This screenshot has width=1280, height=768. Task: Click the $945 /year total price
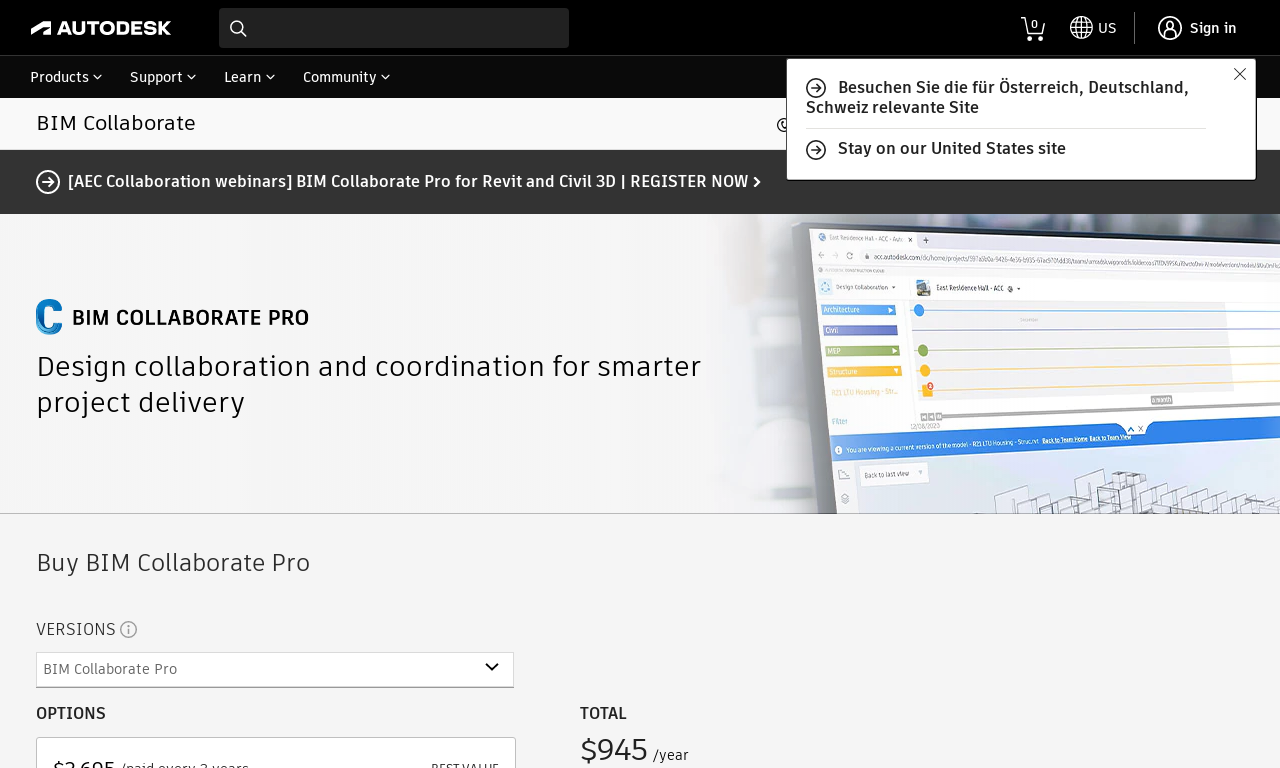(634, 751)
